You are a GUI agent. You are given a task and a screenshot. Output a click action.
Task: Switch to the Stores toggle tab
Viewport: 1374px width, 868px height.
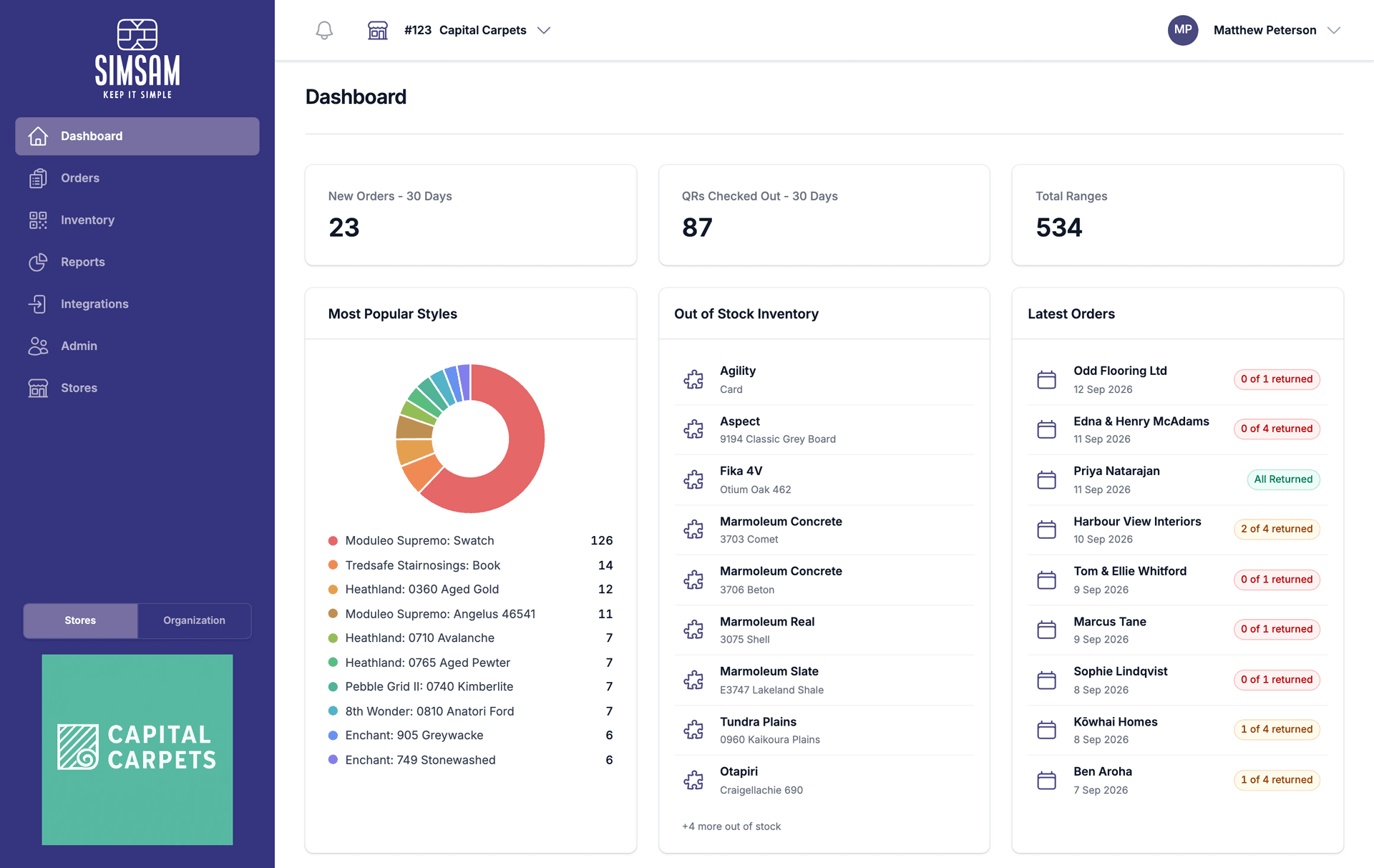click(80, 620)
